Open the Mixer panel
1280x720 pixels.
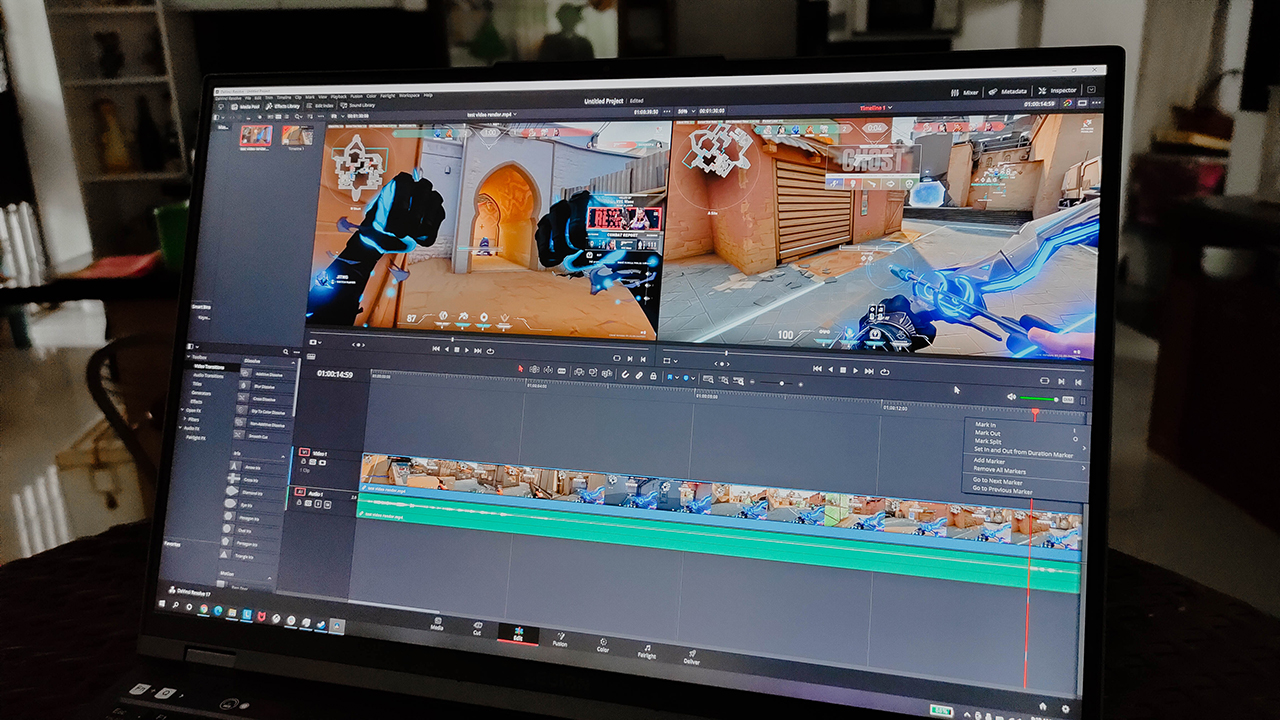tap(964, 91)
